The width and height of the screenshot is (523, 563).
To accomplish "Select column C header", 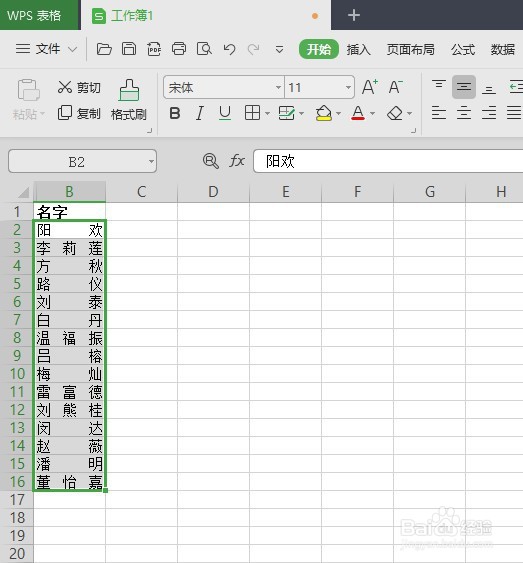I will coord(141,192).
